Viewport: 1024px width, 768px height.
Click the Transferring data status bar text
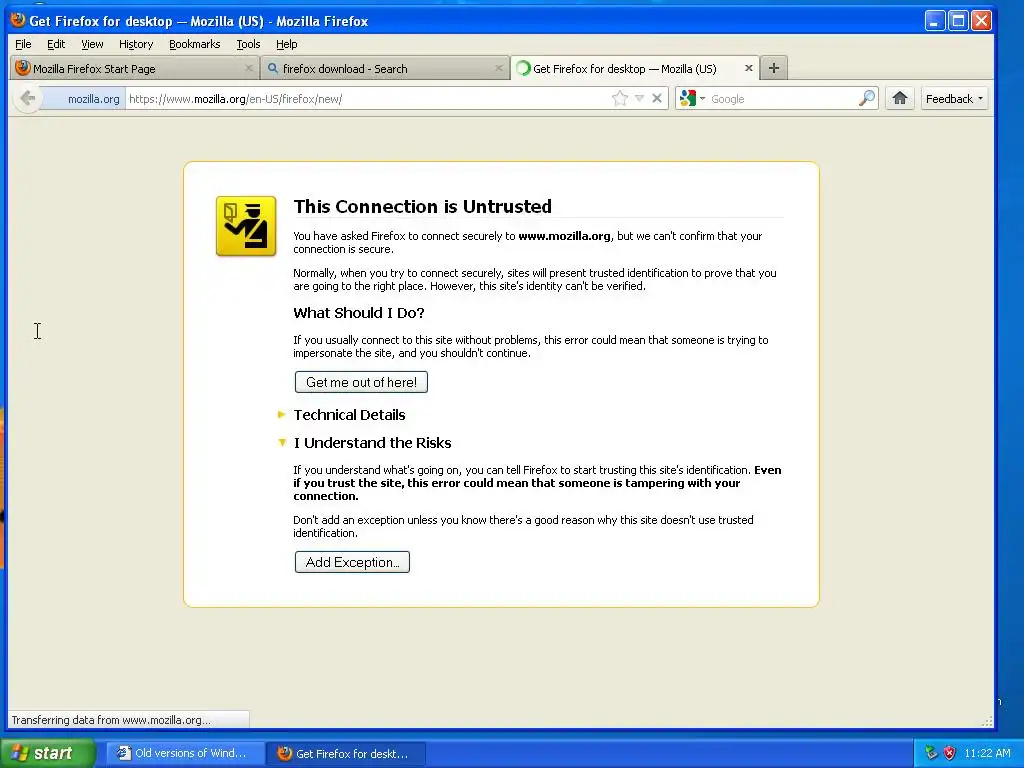pos(111,720)
